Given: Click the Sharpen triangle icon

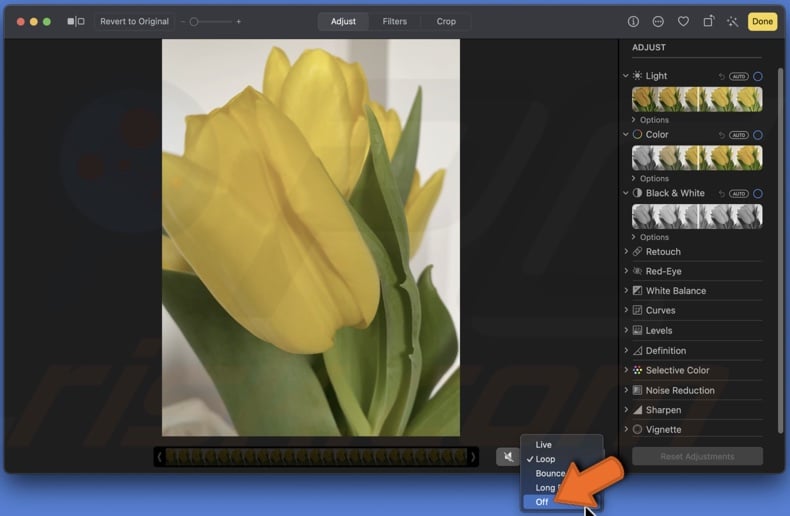Looking at the screenshot, I should click(637, 410).
